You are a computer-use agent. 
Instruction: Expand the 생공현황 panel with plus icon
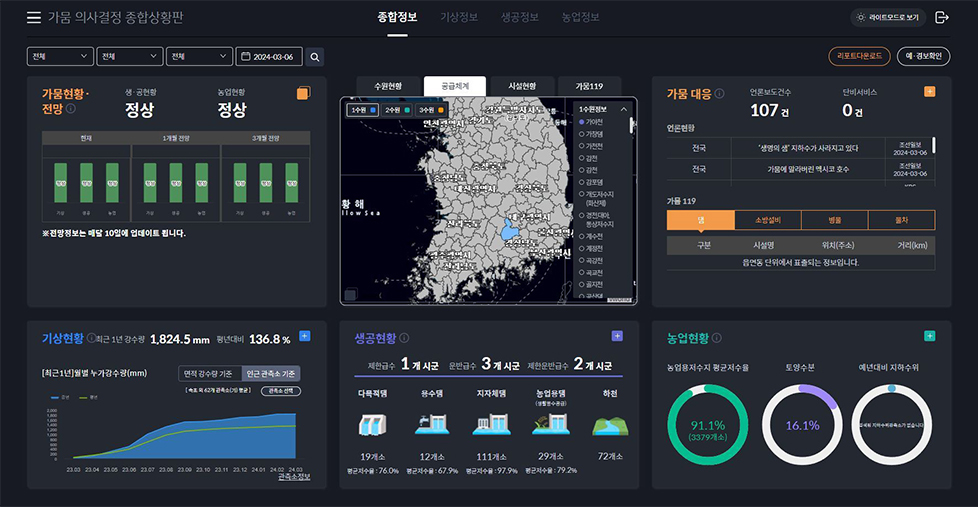tap(617, 336)
